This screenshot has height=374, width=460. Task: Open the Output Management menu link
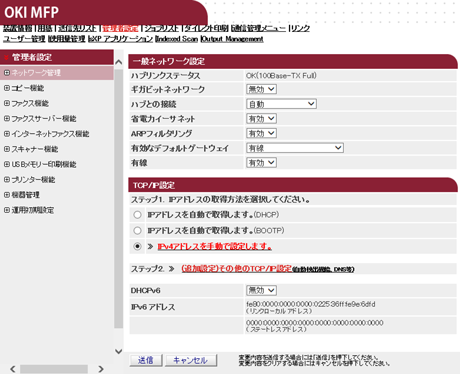click(232, 39)
